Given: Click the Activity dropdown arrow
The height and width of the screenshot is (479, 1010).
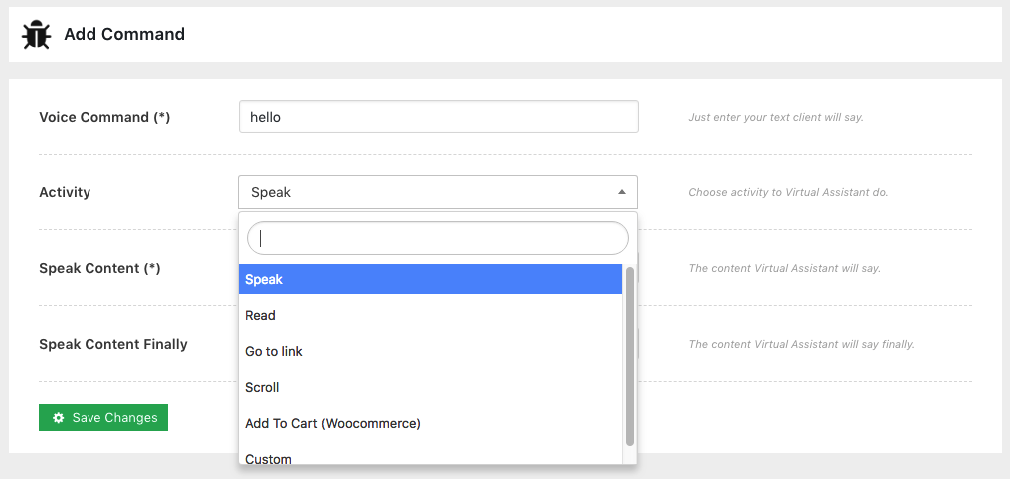Looking at the screenshot, I should click(x=621, y=192).
